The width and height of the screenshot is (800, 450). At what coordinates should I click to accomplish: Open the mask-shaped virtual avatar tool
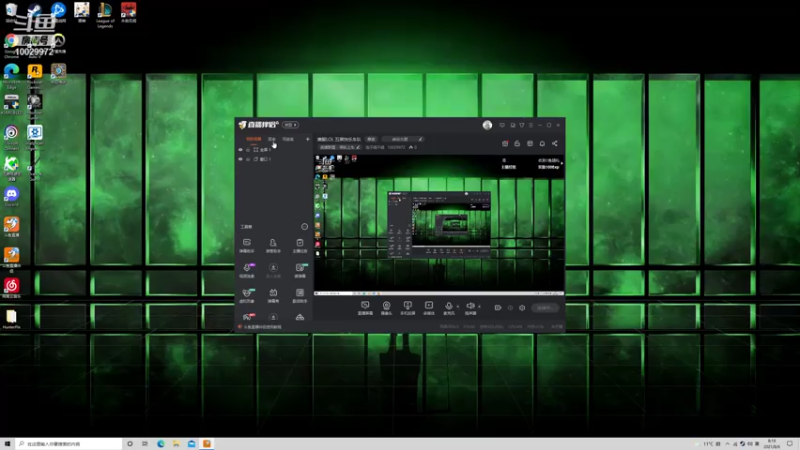247,295
